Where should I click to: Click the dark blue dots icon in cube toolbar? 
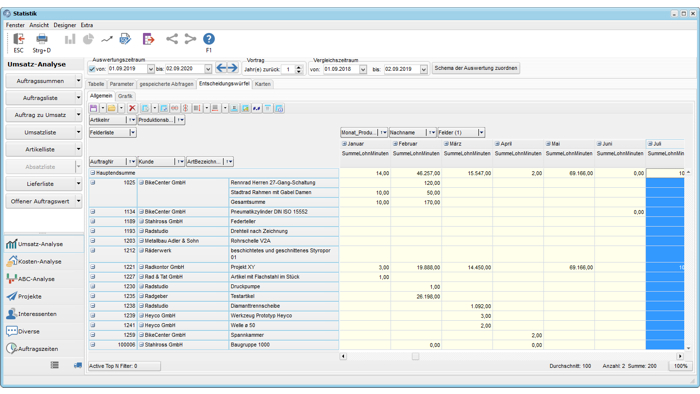pyautogui.click(x=257, y=108)
